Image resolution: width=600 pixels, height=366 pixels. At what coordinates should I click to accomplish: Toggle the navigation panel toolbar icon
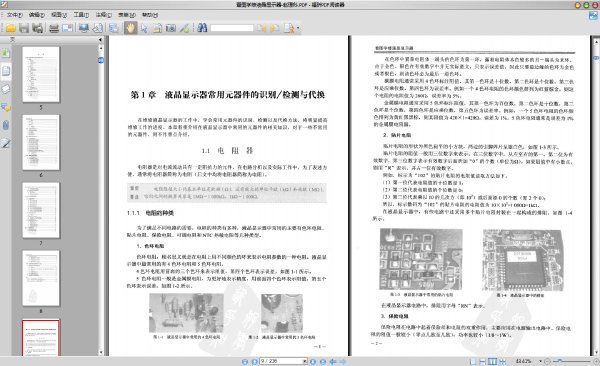click(114, 28)
